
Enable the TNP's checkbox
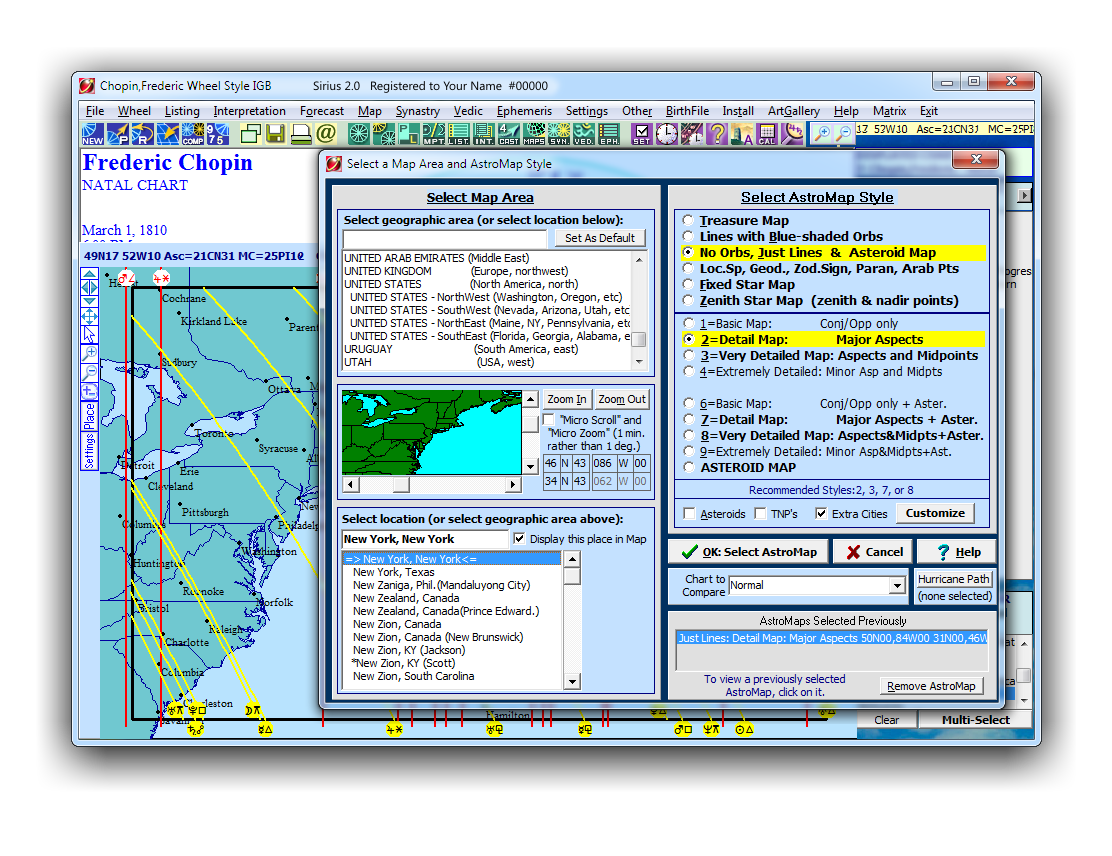point(760,513)
